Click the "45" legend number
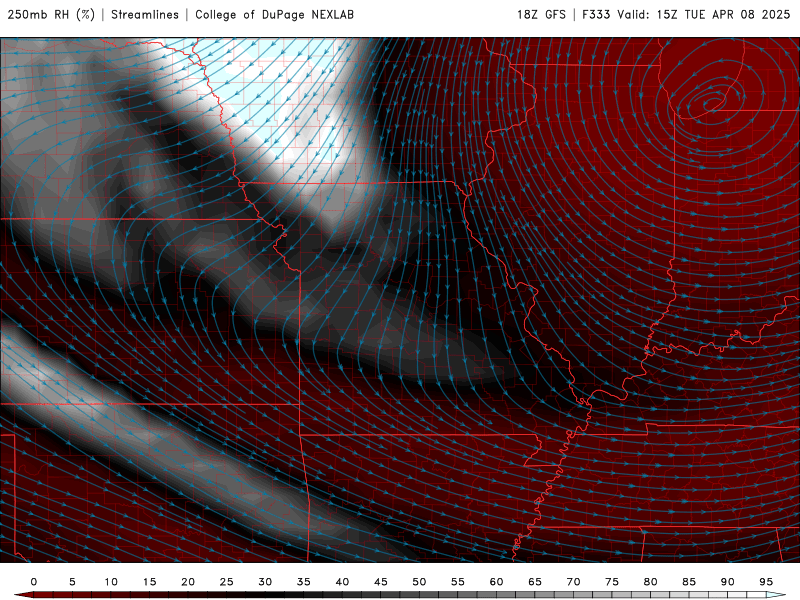 coord(381,582)
